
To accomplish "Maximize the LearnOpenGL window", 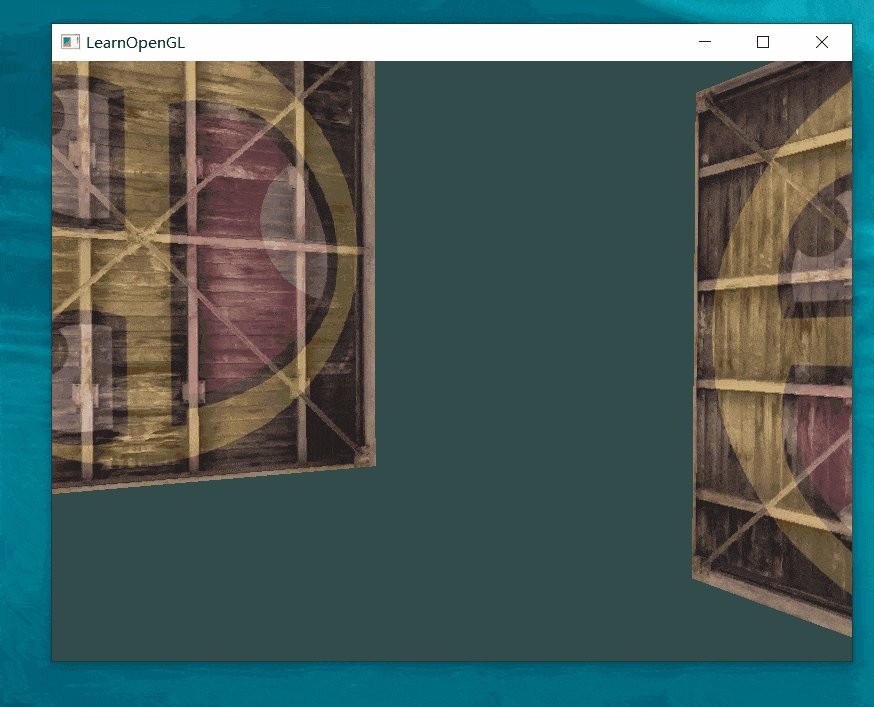I will 763,42.
